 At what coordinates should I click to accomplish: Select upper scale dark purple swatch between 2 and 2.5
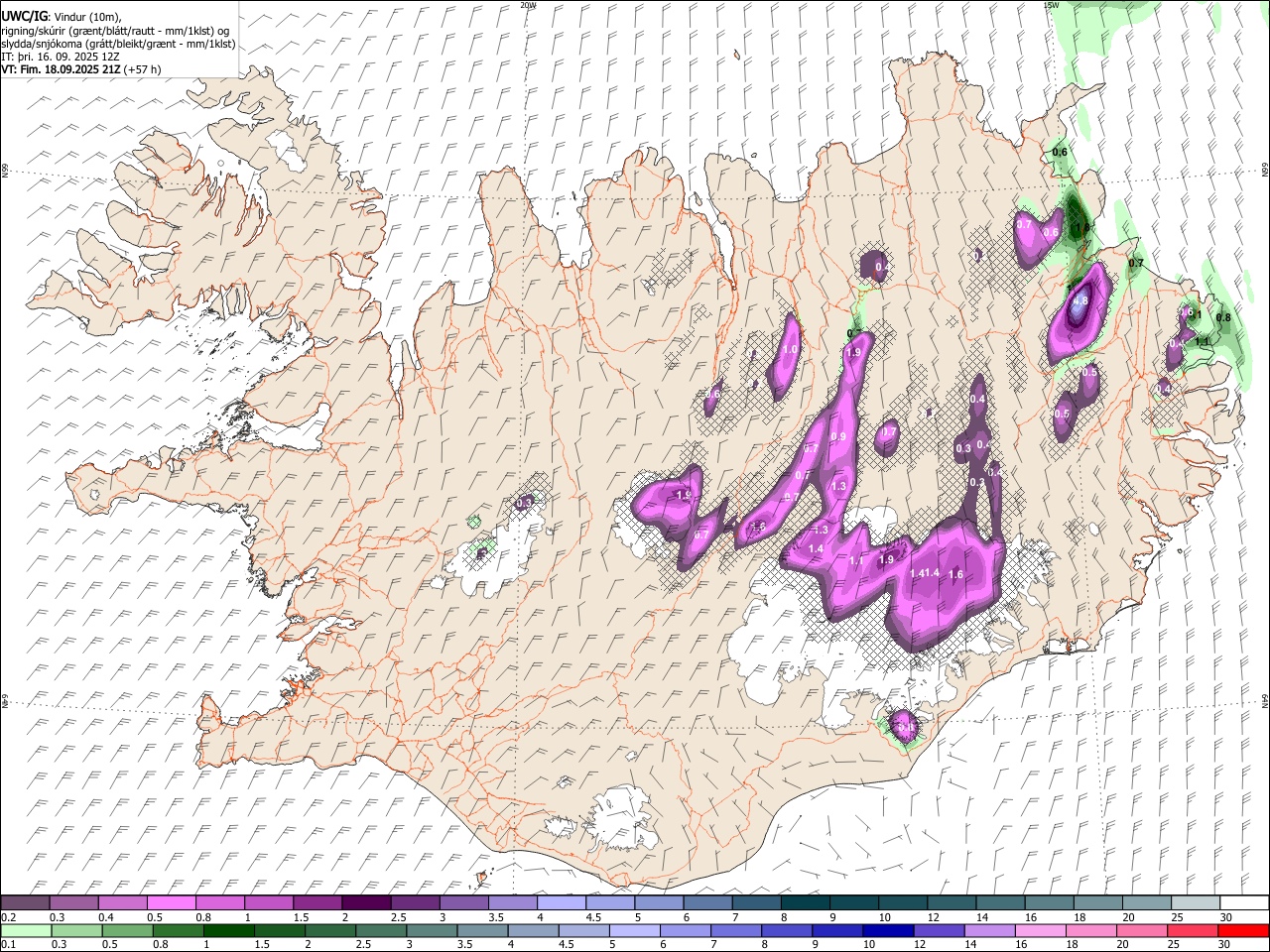pos(366,902)
